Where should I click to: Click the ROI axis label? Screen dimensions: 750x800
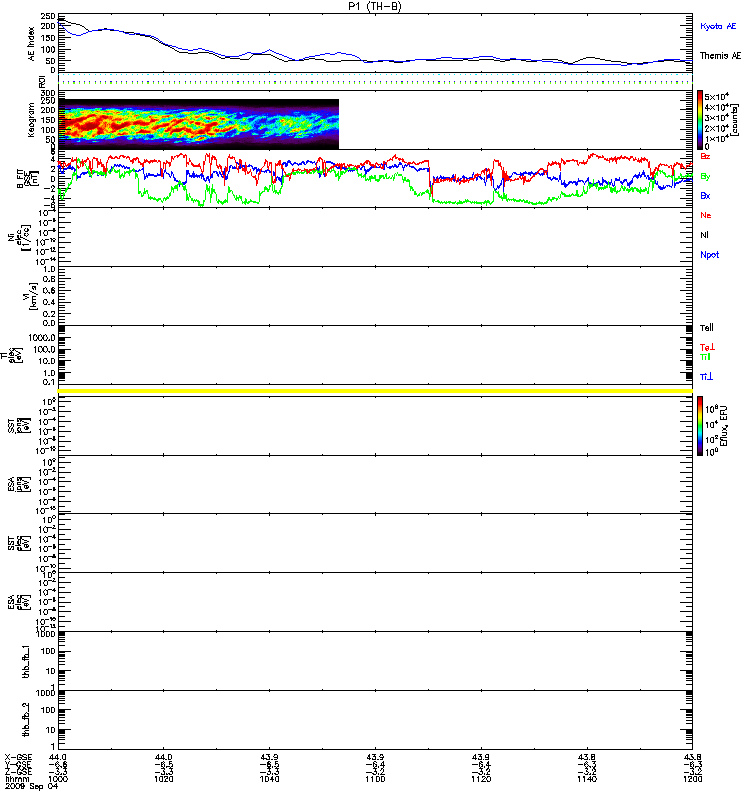pyautogui.click(x=42, y=81)
